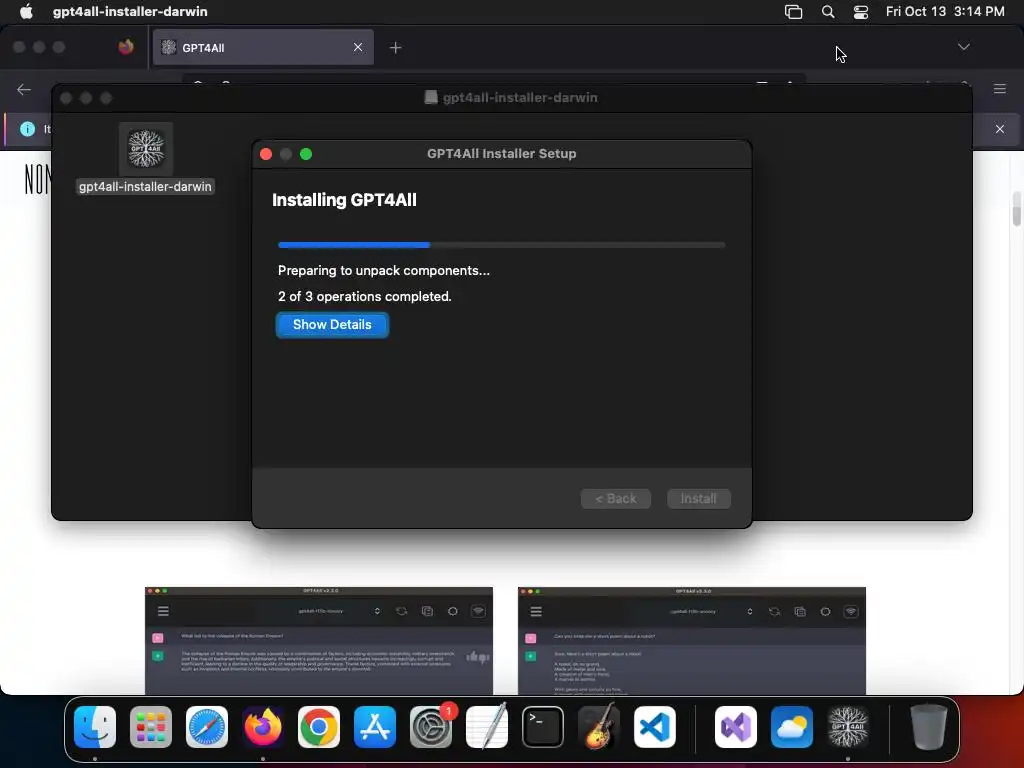Image resolution: width=1024 pixels, height=768 pixels.
Task: Open App Store from the Dock
Action: 375,727
